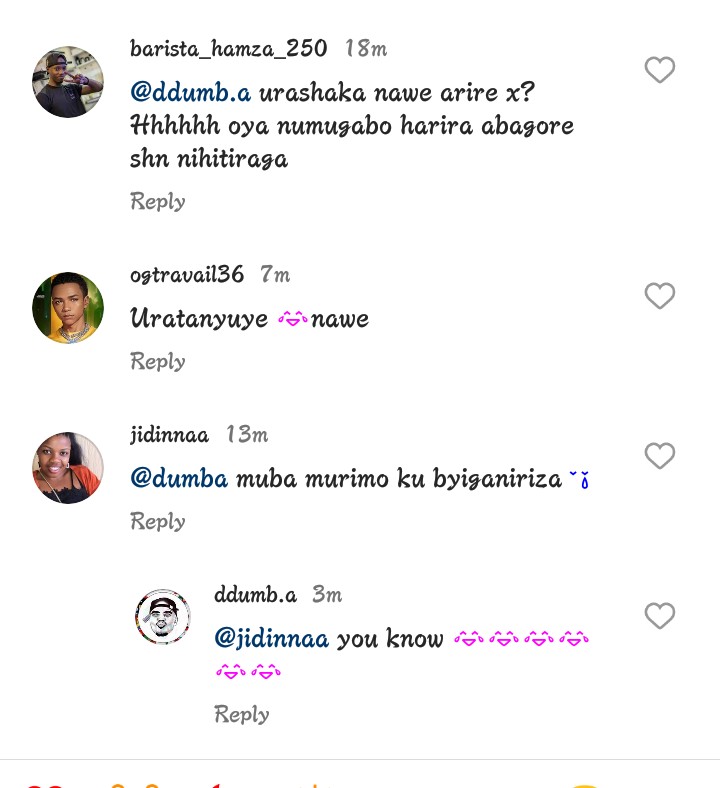This screenshot has height=788, width=720.
Task: Open the @ddumb.a mention in barista's comment
Action: pos(191,93)
